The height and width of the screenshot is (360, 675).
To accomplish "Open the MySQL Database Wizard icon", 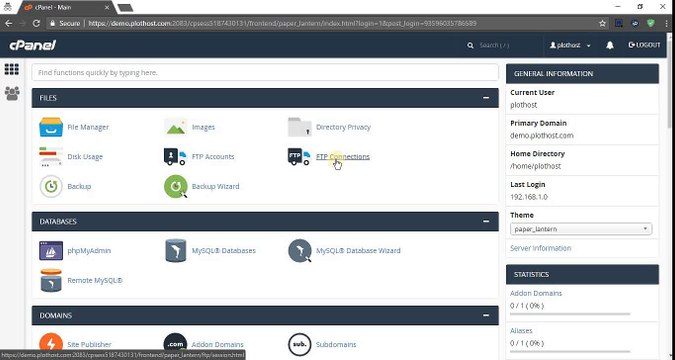I will (x=300, y=251).
